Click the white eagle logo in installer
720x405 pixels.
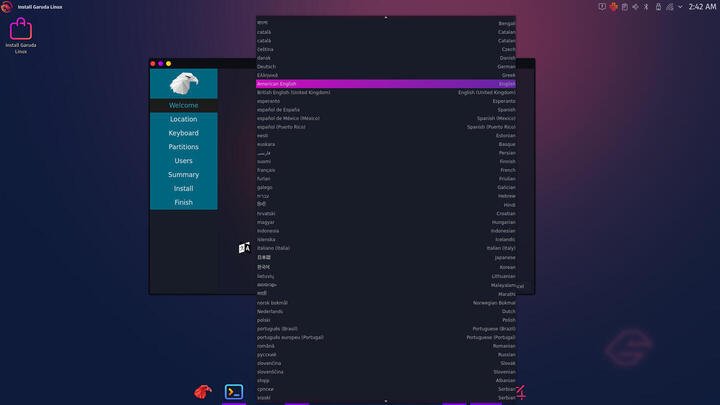(184, 83)
